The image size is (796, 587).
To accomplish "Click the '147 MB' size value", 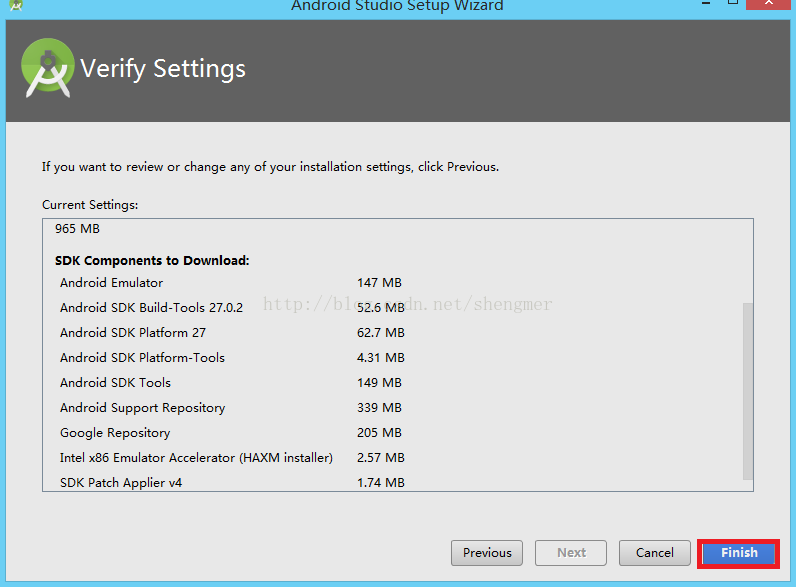I will pos(379,283).
